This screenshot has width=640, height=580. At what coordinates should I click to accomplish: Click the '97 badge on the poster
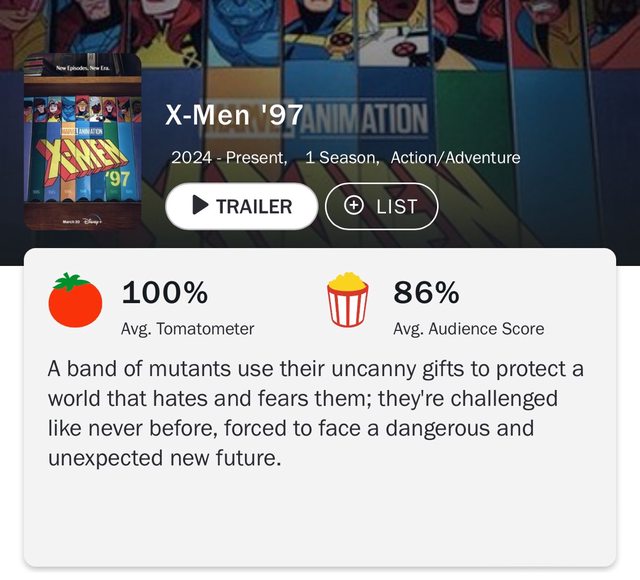[x=118, y=179]
